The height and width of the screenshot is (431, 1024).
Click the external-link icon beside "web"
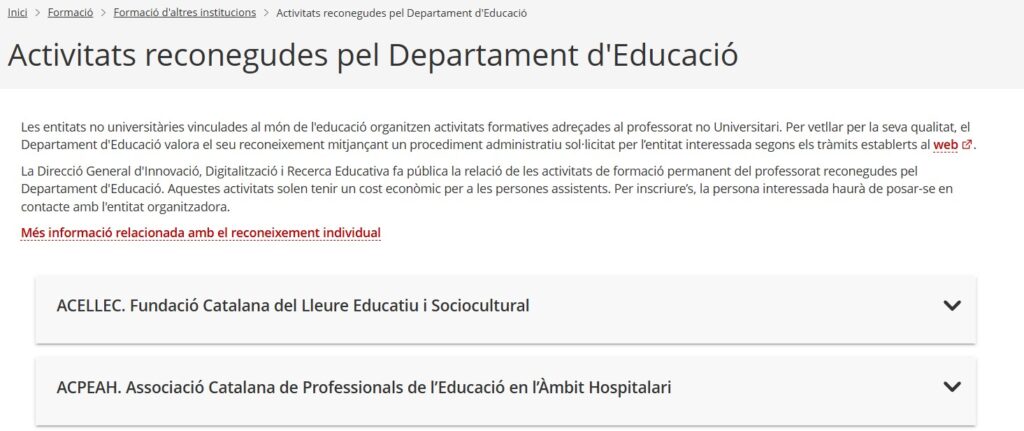[x=967, y=145]
